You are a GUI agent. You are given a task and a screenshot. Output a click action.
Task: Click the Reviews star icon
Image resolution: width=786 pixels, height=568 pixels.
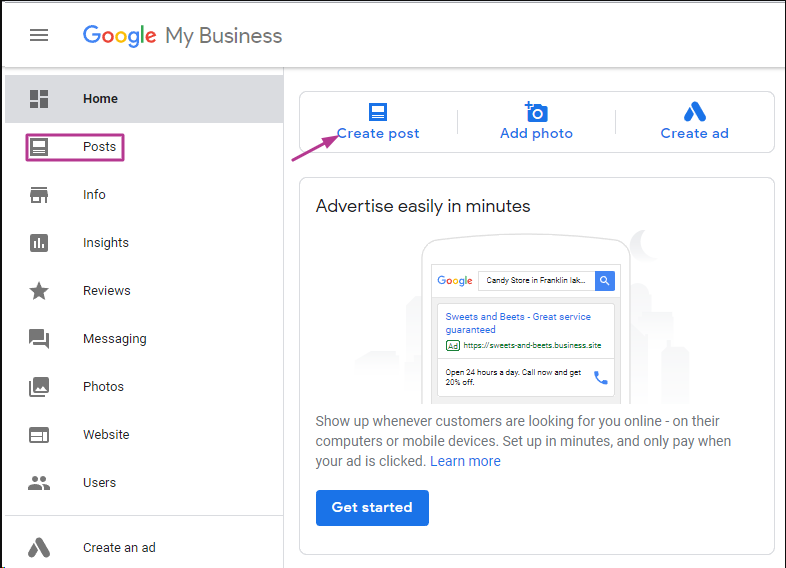point(39,291)
